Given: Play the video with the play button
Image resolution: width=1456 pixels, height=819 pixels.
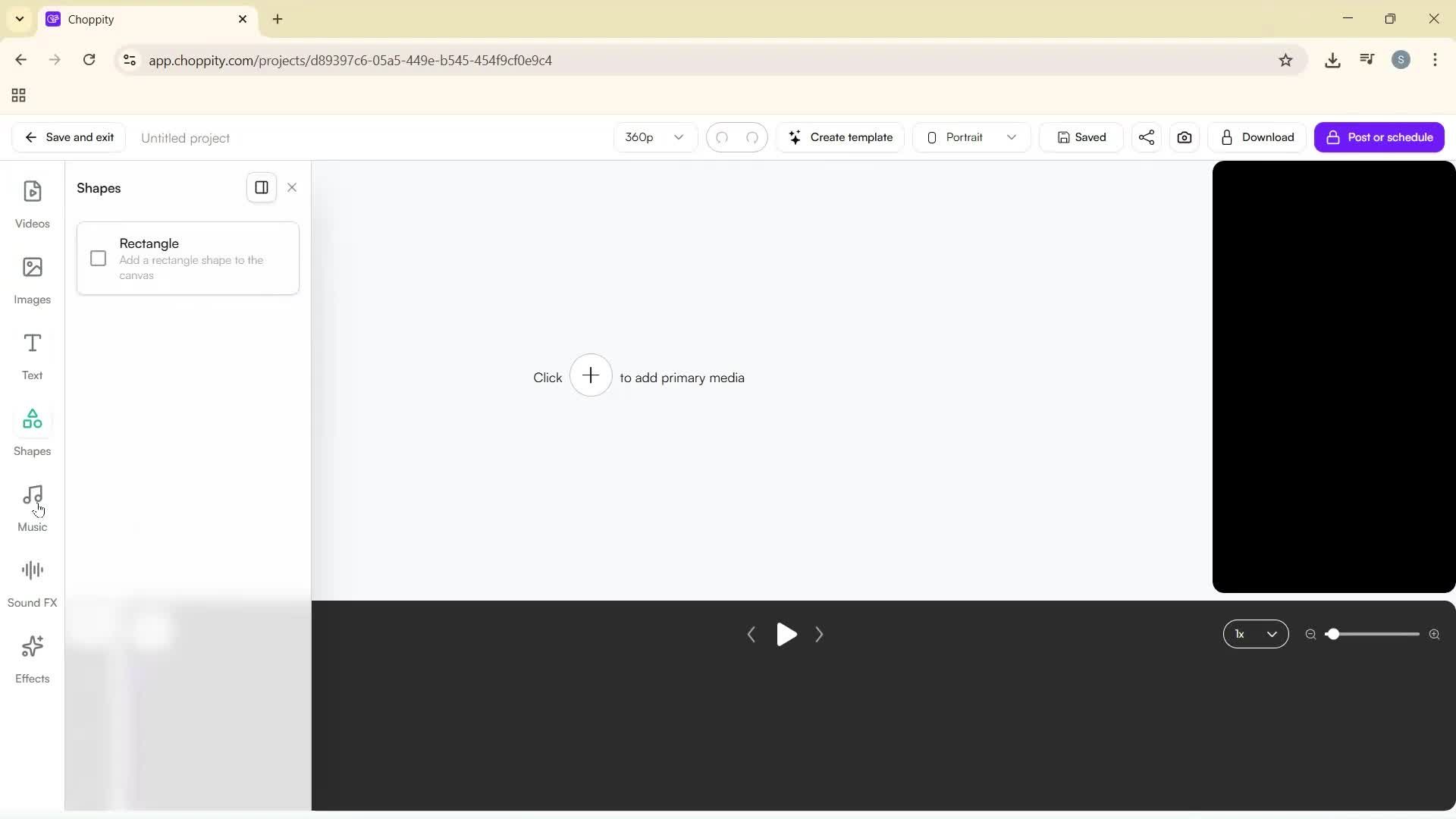Looking at the screenshot, I should 786,635.
